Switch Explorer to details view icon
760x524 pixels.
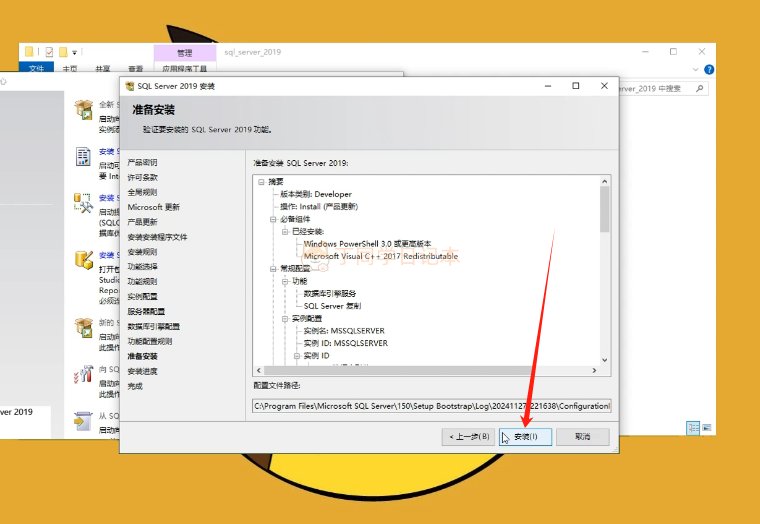693,428
